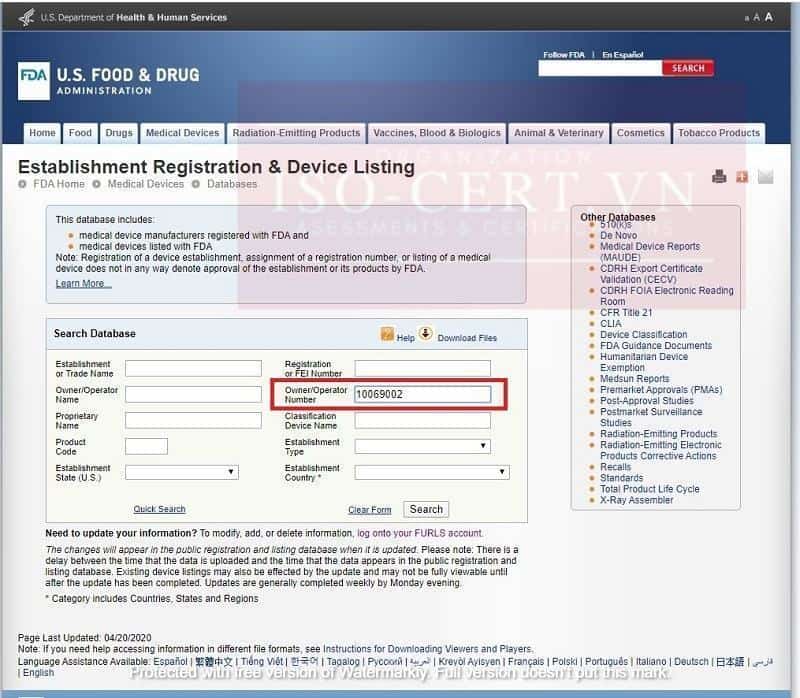Click the Owner/Operator Number field

point(422,394)
